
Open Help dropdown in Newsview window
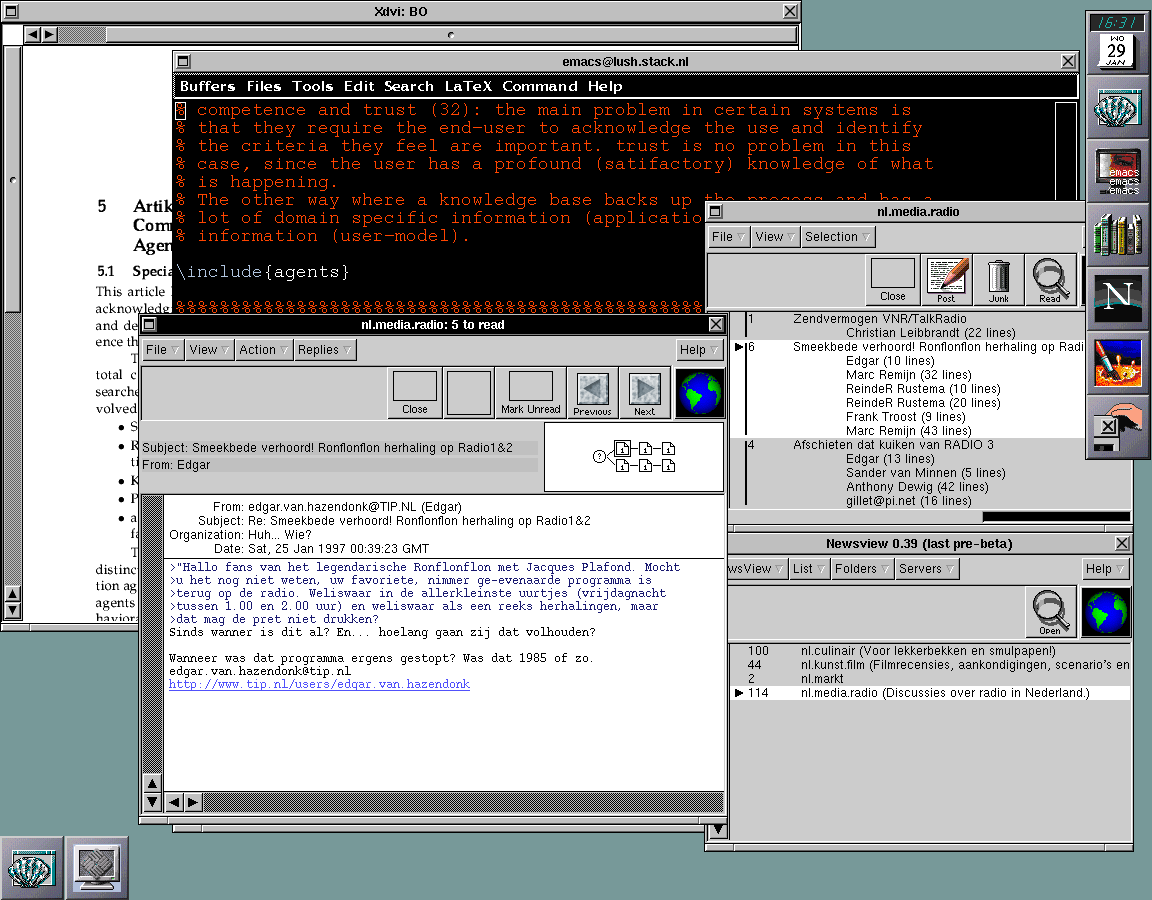[x=1106, y=569]
